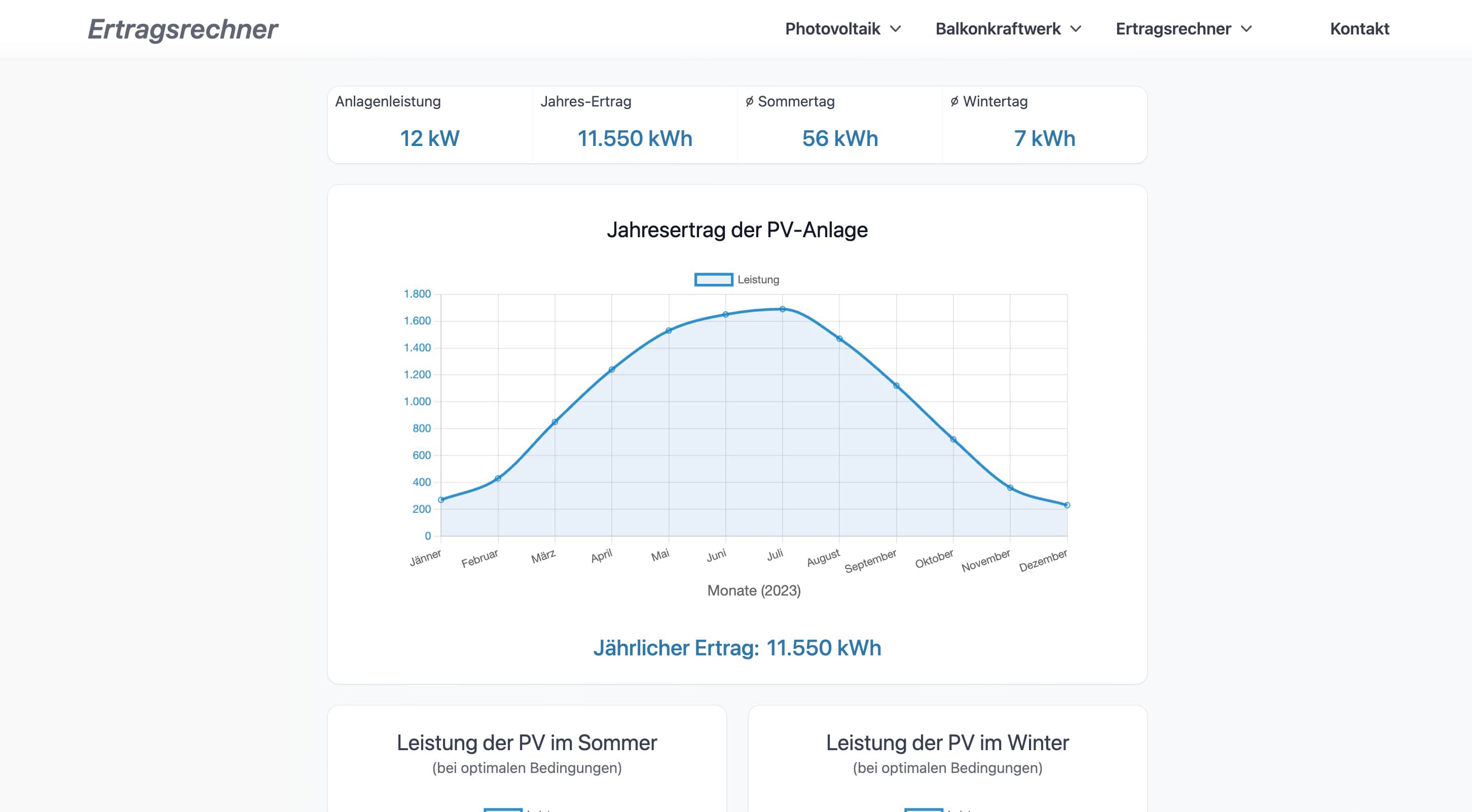
Task: Select the Oktober data point on the chart
Action: [x=953, y=439]
